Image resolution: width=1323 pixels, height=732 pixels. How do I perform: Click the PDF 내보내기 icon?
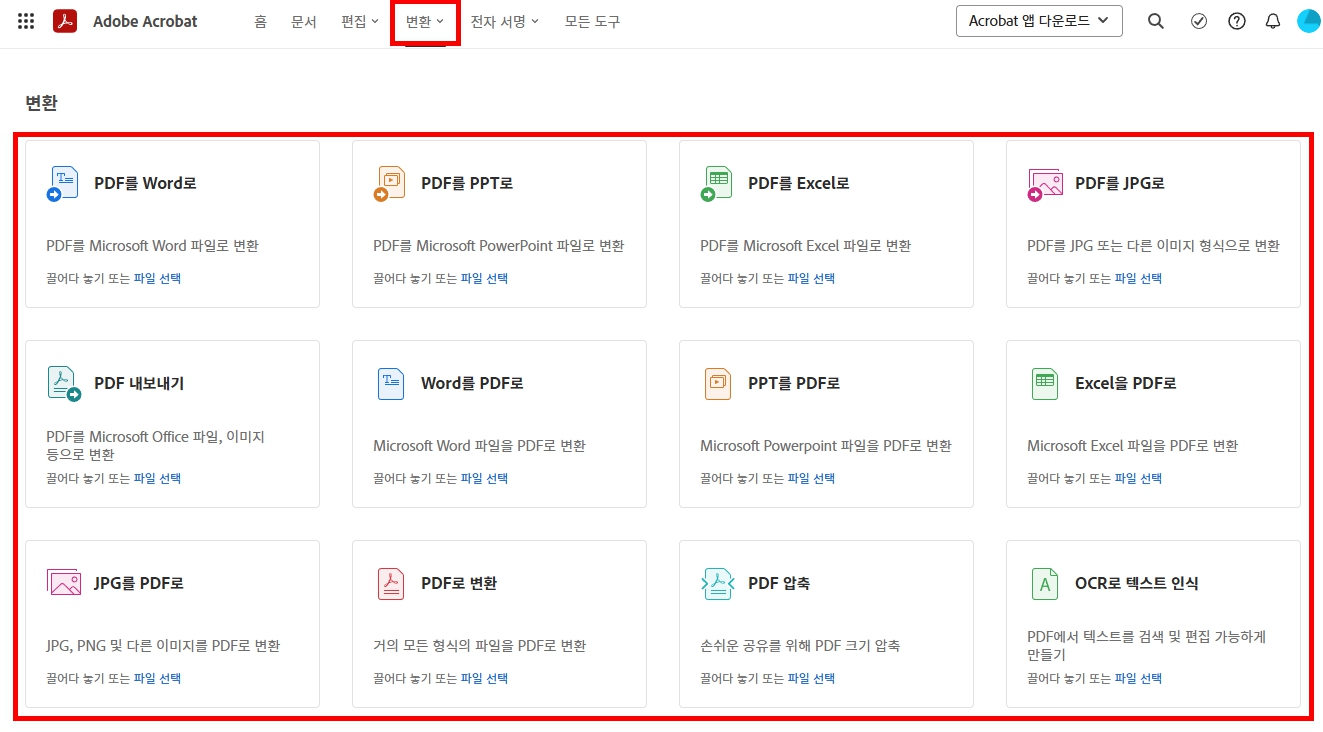pos(63,384)
